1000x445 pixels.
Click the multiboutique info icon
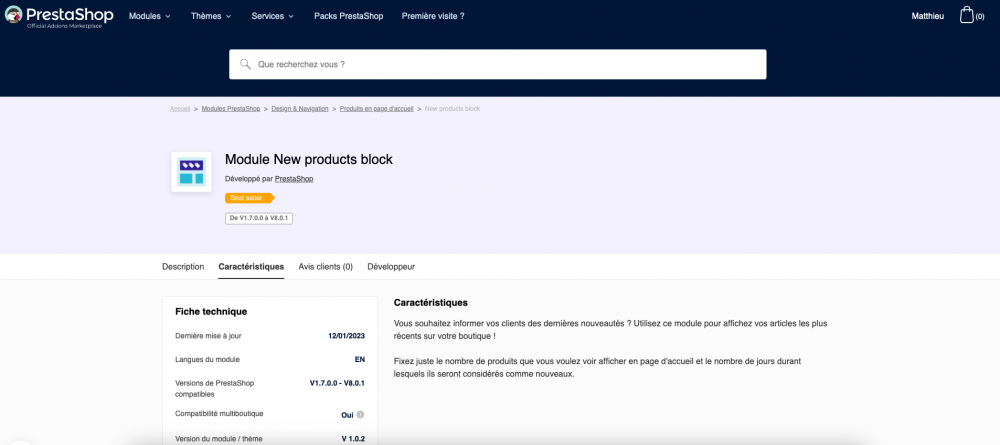coord(360,414)
